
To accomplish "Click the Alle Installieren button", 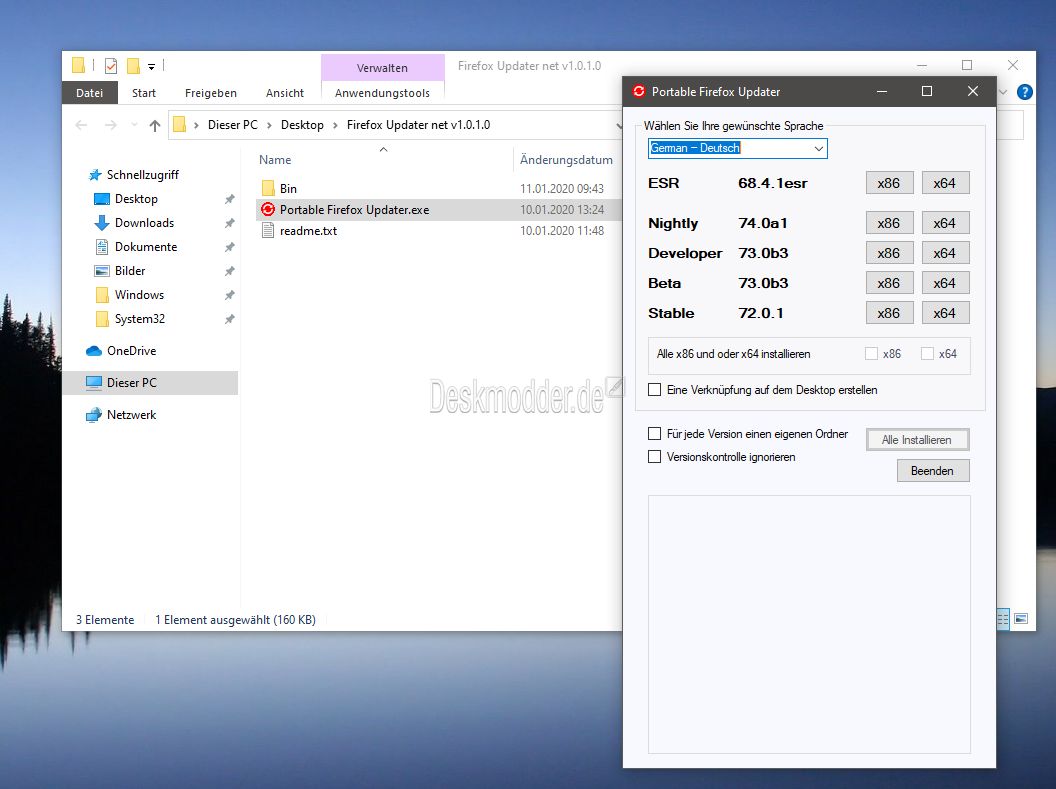I will point(917,440).
